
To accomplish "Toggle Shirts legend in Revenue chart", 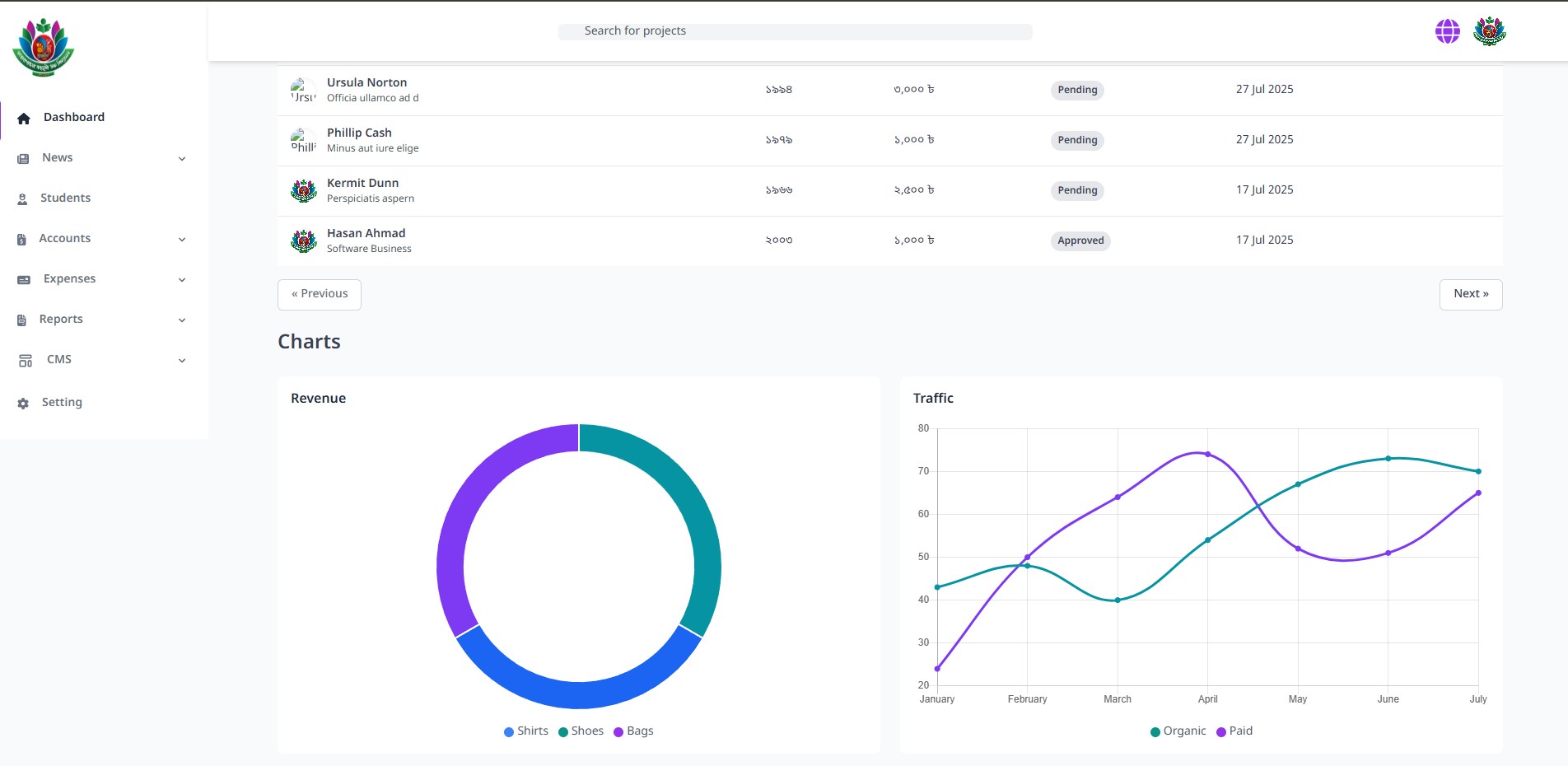I will 525,731.
